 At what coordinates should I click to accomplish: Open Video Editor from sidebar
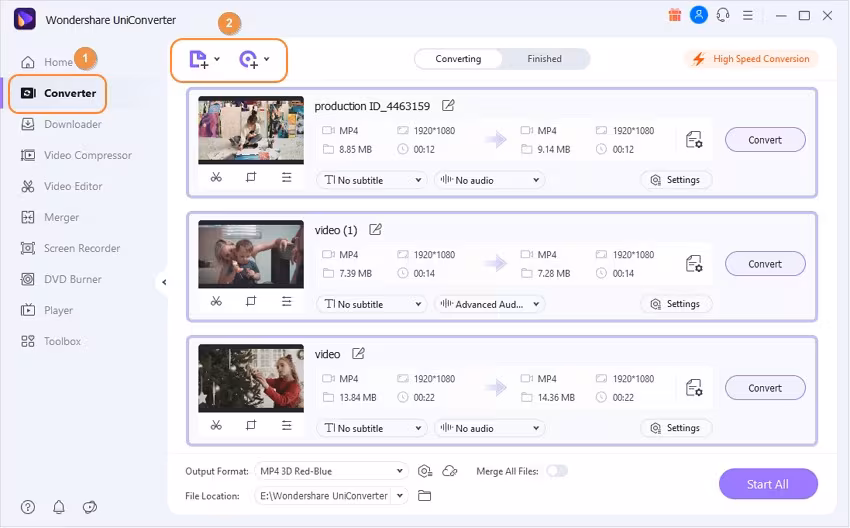point(61,186)
